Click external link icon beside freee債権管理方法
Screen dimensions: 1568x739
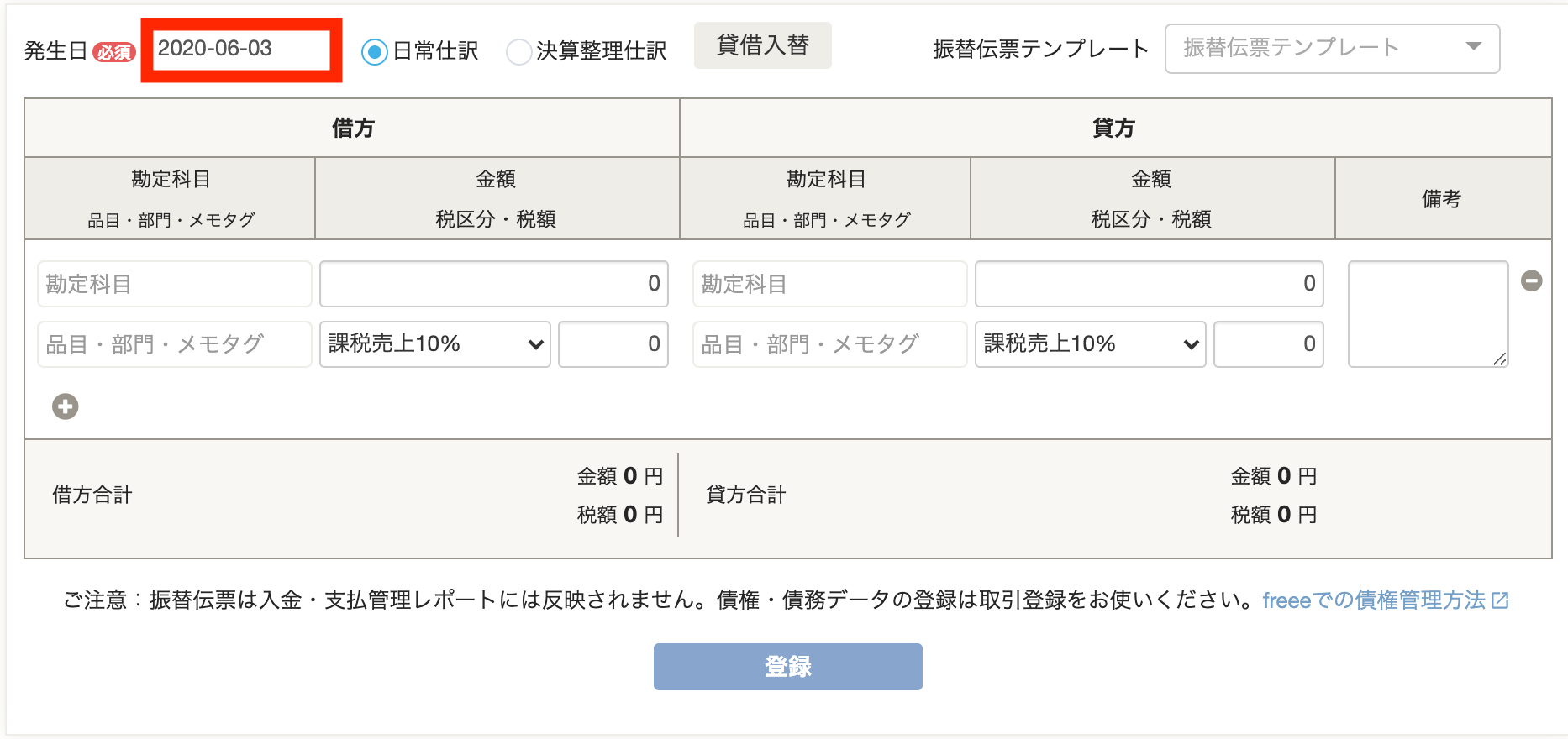[x=1500, y=600]
